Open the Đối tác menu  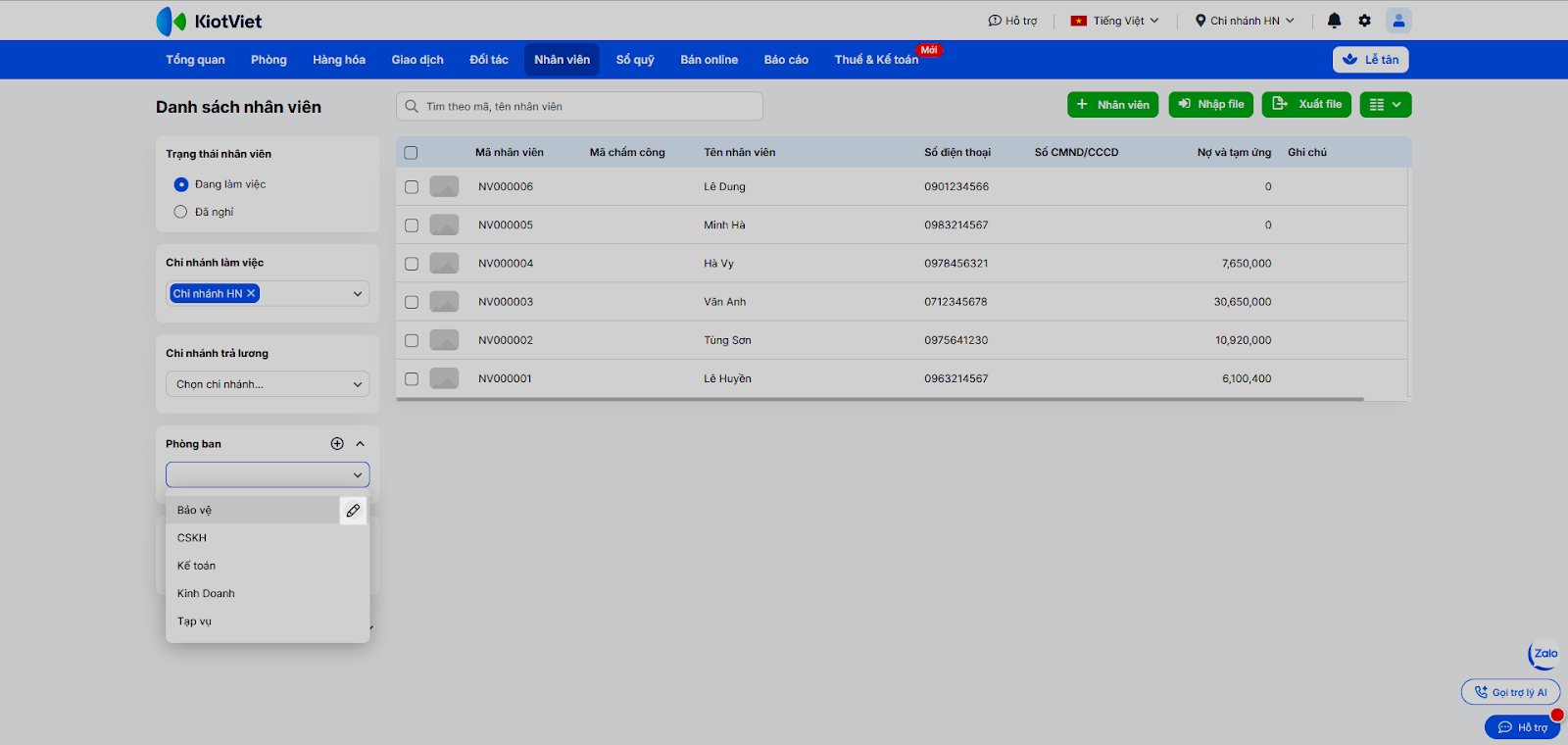[x=489, y=60]
